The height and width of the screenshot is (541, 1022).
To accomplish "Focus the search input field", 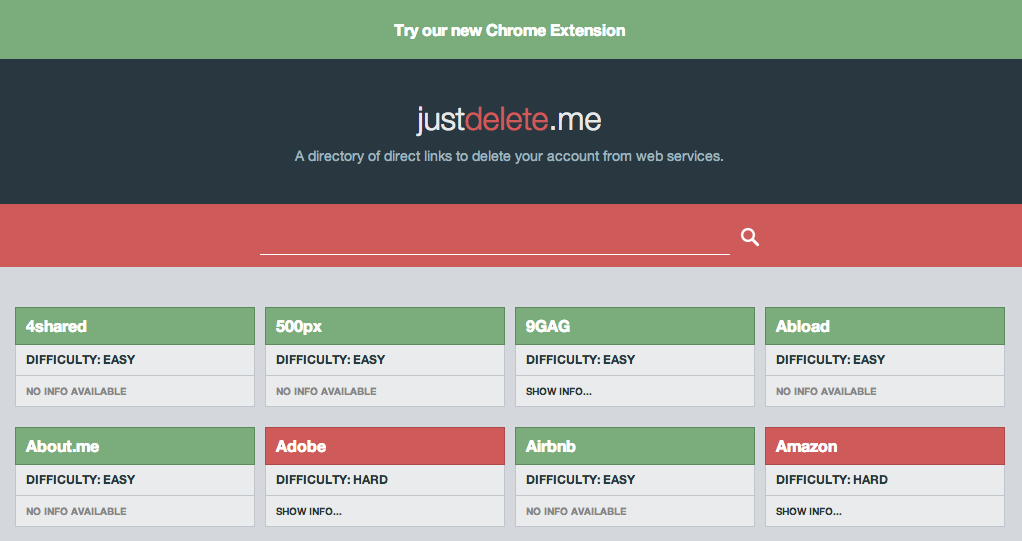I will (495, 238).
